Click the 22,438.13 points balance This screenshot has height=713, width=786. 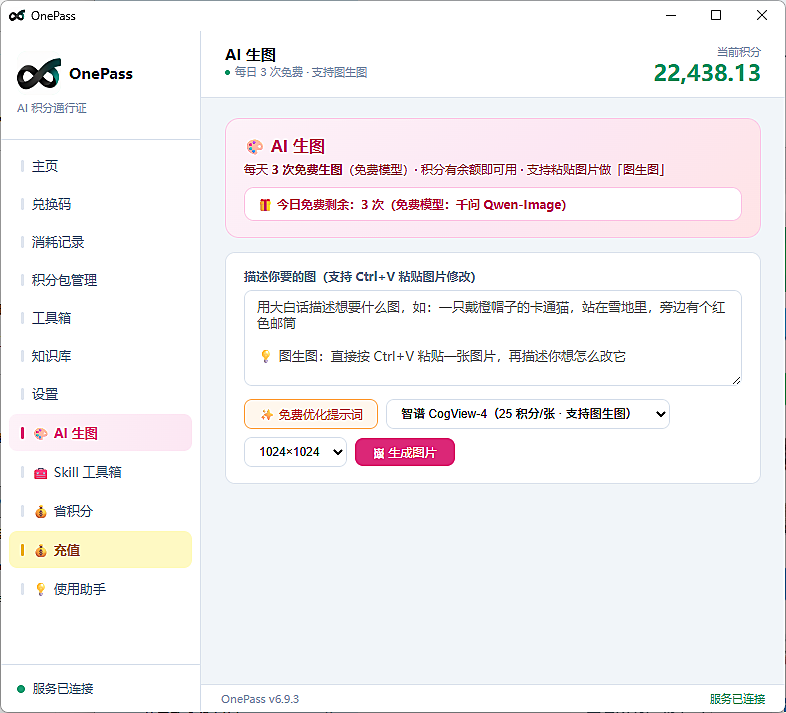pos(707,73)
